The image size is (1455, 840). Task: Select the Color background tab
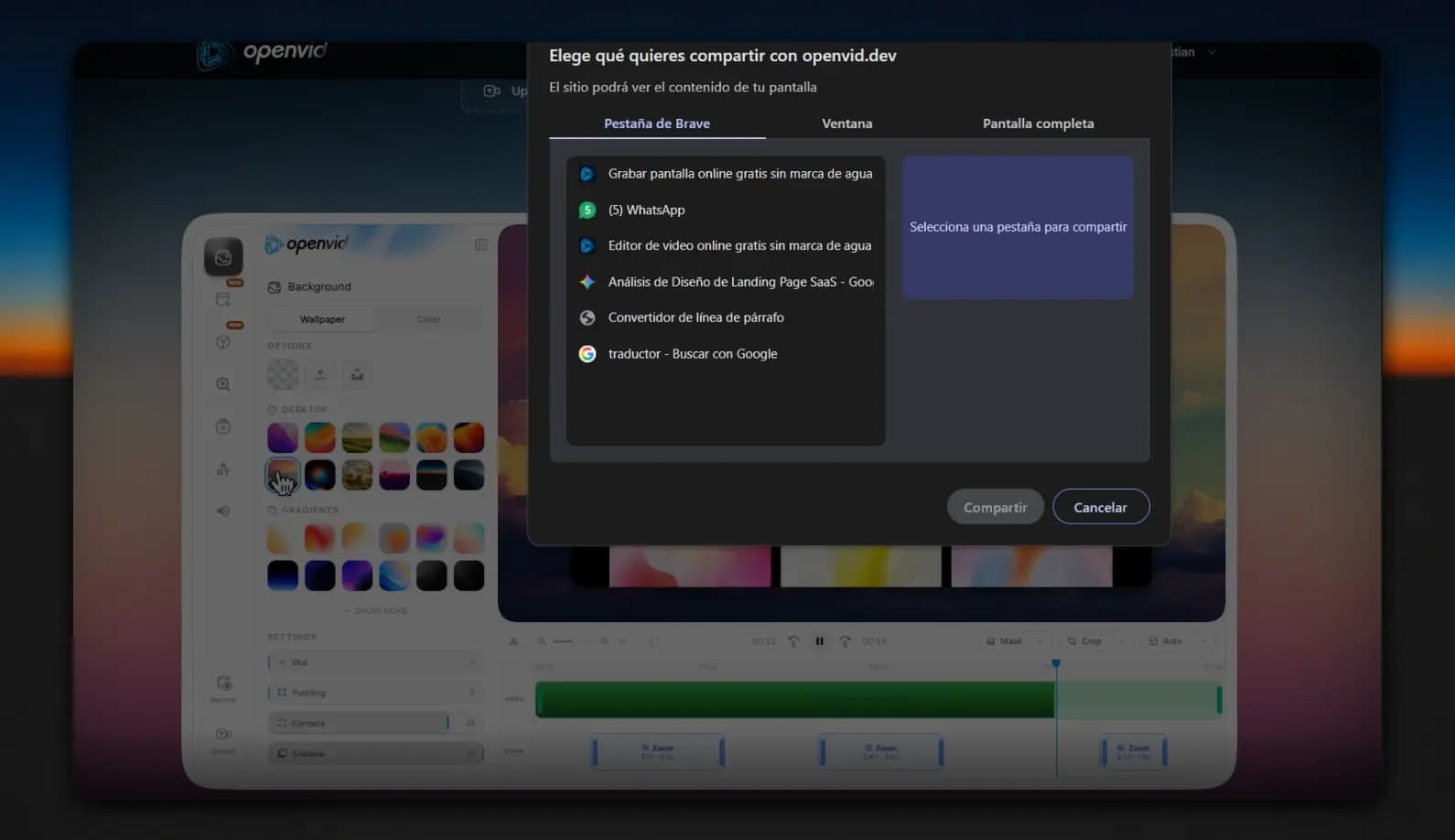[428, 319]
